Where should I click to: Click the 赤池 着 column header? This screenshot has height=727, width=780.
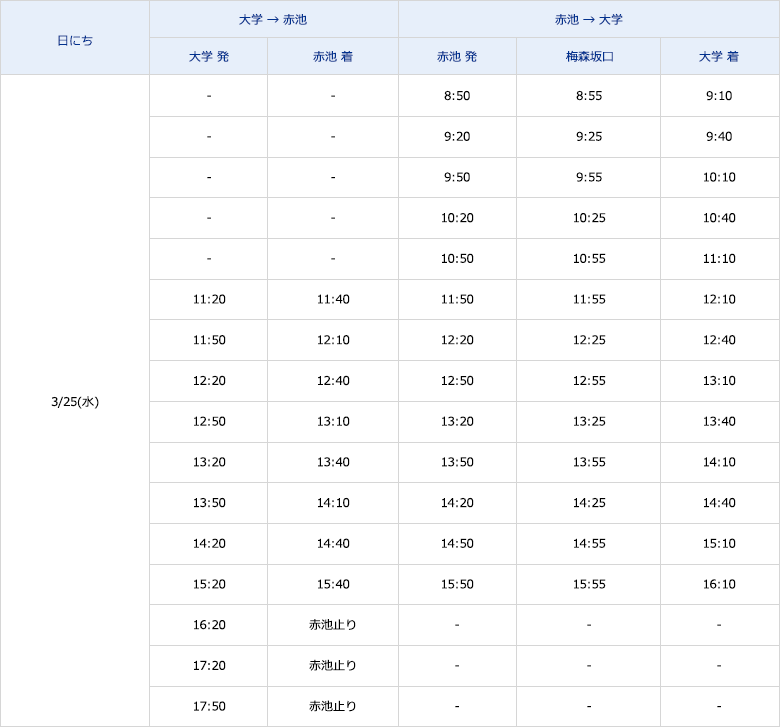333,56
